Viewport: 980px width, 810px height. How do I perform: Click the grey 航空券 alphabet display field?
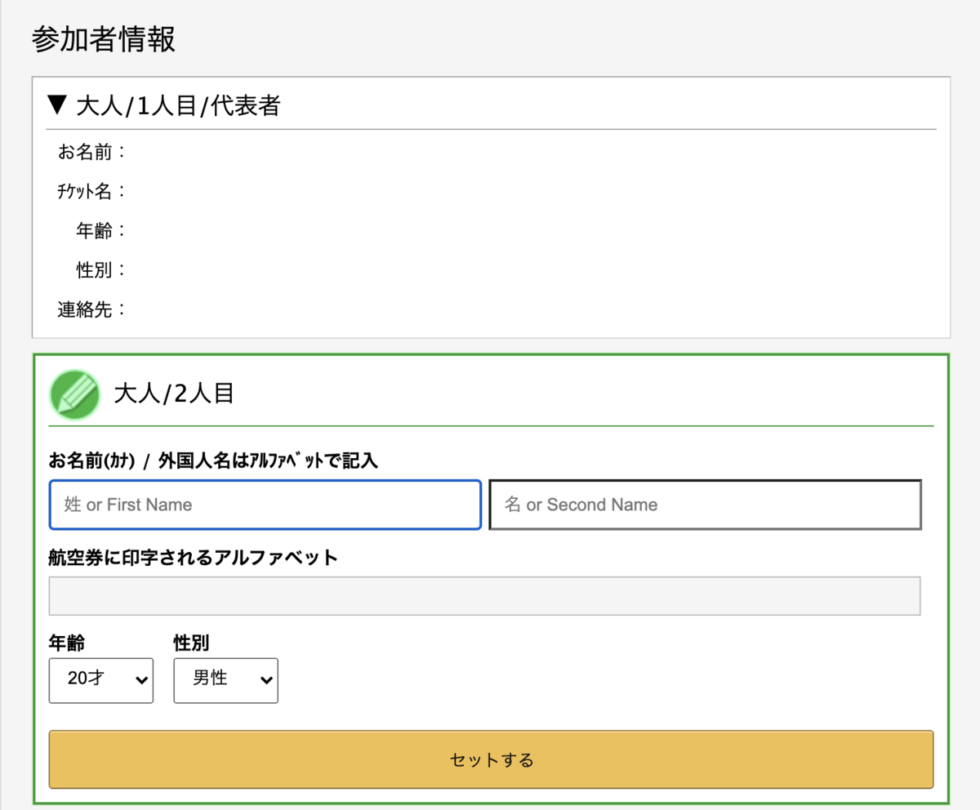point(484,596)
